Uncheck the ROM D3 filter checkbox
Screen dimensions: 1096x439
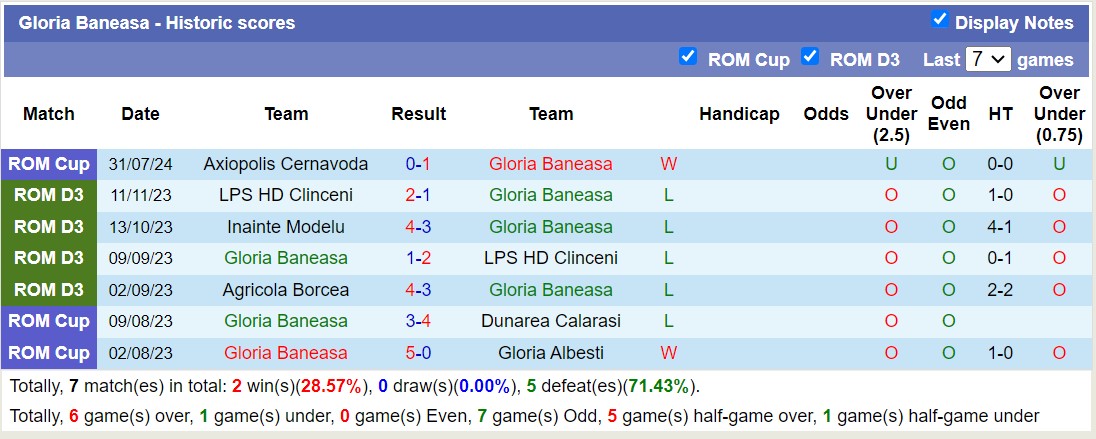click(x=810, y=57)
